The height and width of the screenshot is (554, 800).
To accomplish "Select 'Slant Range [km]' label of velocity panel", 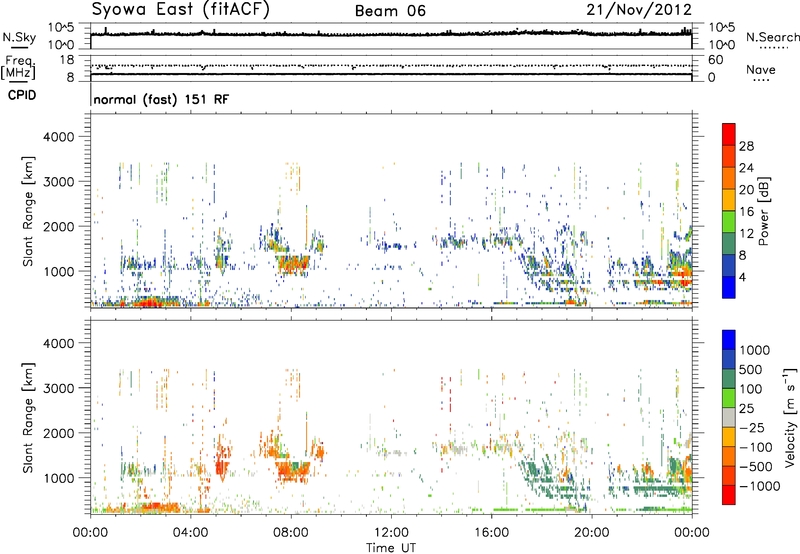I will [x=28, y=418].
